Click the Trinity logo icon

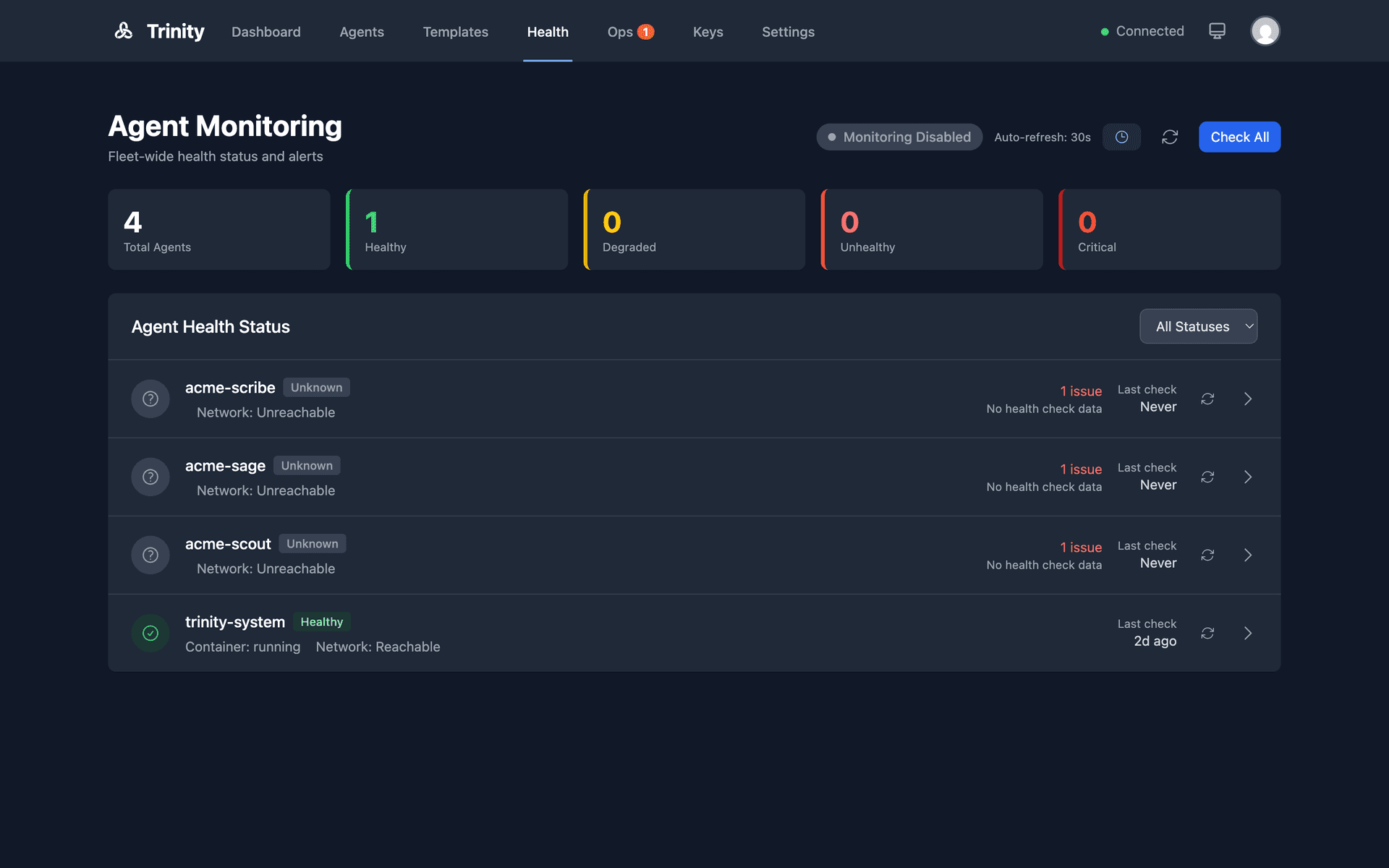coord(123,30)
